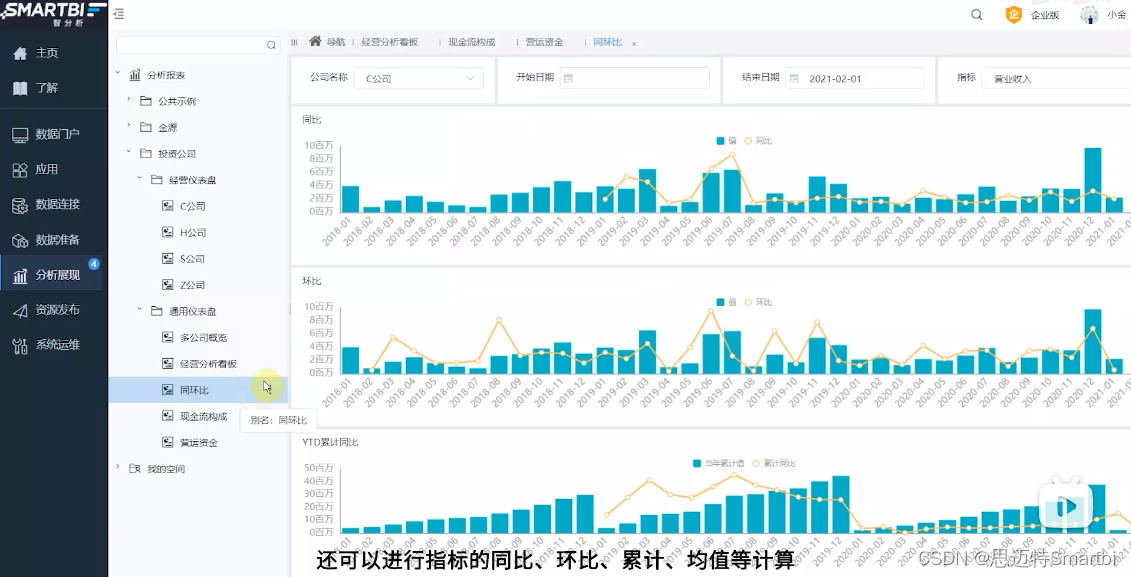Collapse the 分析报表 tree node
1131x577 pixels.
[x=118, y=73]
